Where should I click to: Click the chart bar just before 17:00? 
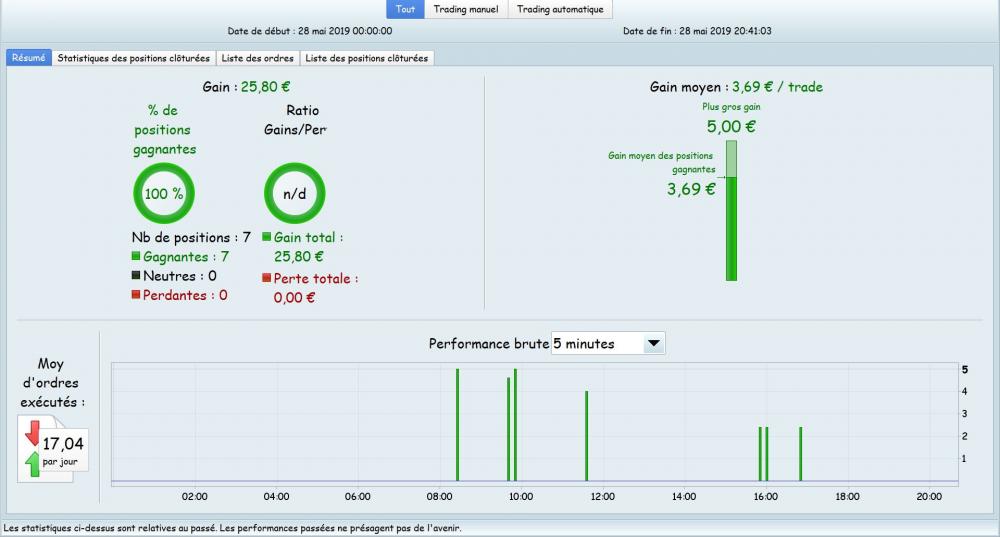(x=800, y=454)
